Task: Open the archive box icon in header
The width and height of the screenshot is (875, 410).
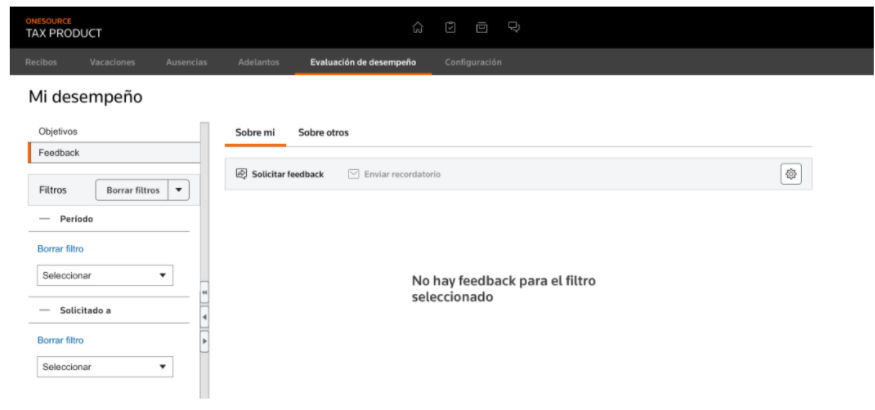Action: (x=482, y=27)
